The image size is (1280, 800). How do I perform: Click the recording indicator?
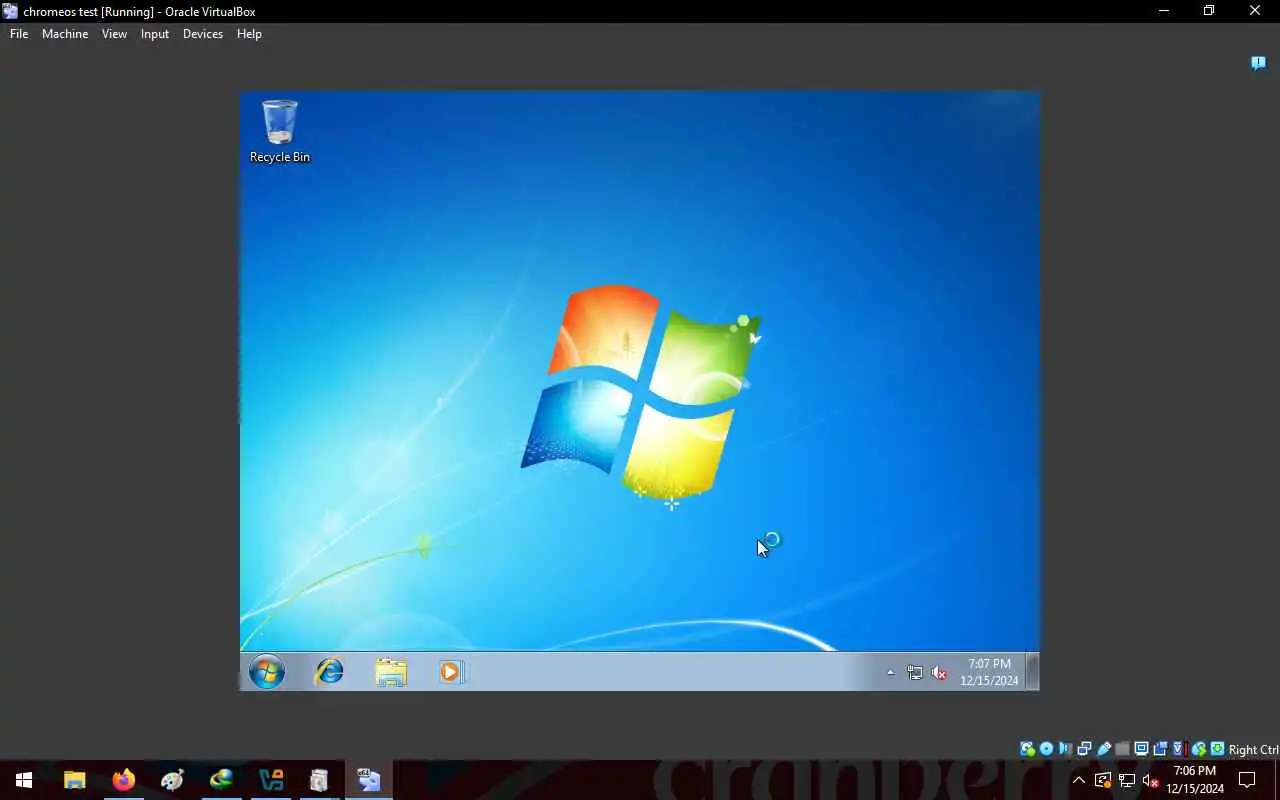point(1160,749)
